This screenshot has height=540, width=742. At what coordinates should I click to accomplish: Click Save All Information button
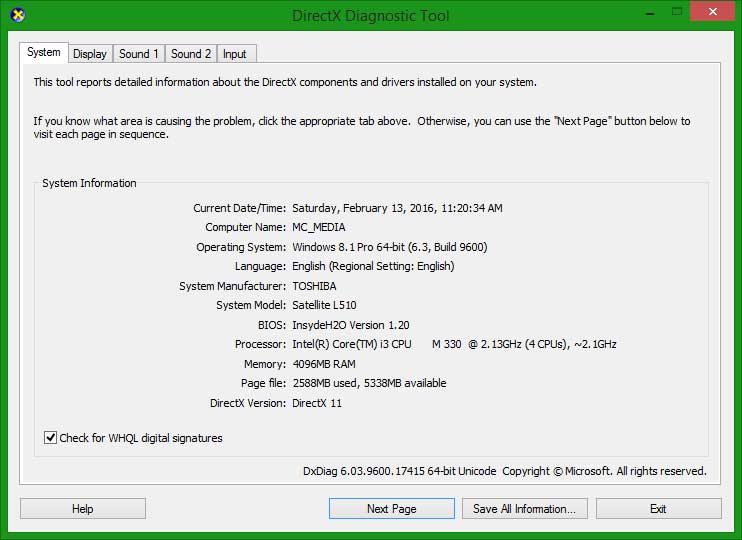click(525, 509)
